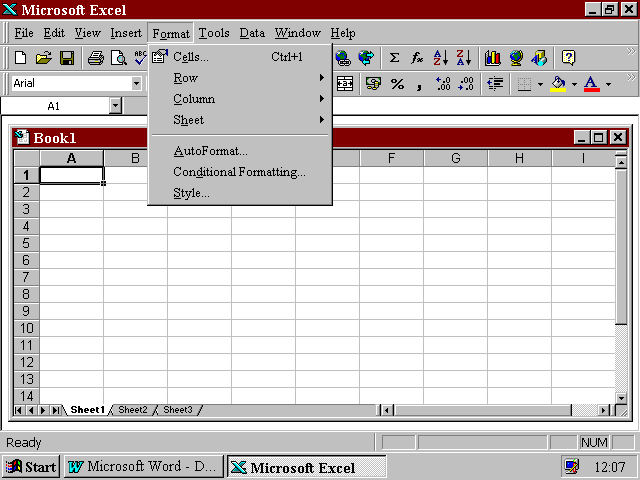Open Print Preview from the toolbar
This screenshot has width=640, height=480.
click(119, 58)
